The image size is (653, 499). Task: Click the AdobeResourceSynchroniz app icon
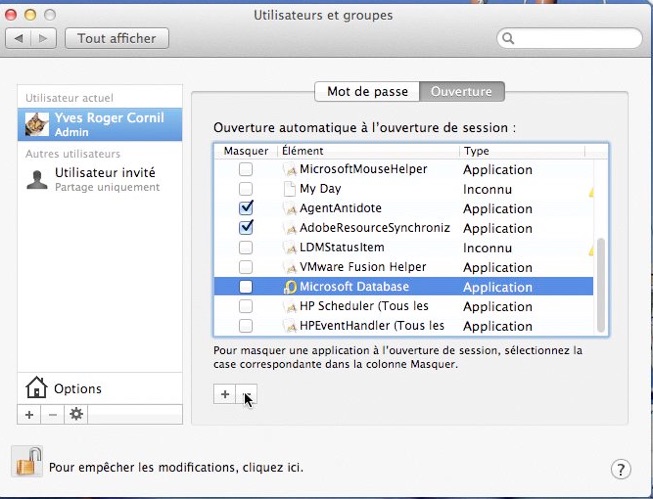click(x=290, y=228)
